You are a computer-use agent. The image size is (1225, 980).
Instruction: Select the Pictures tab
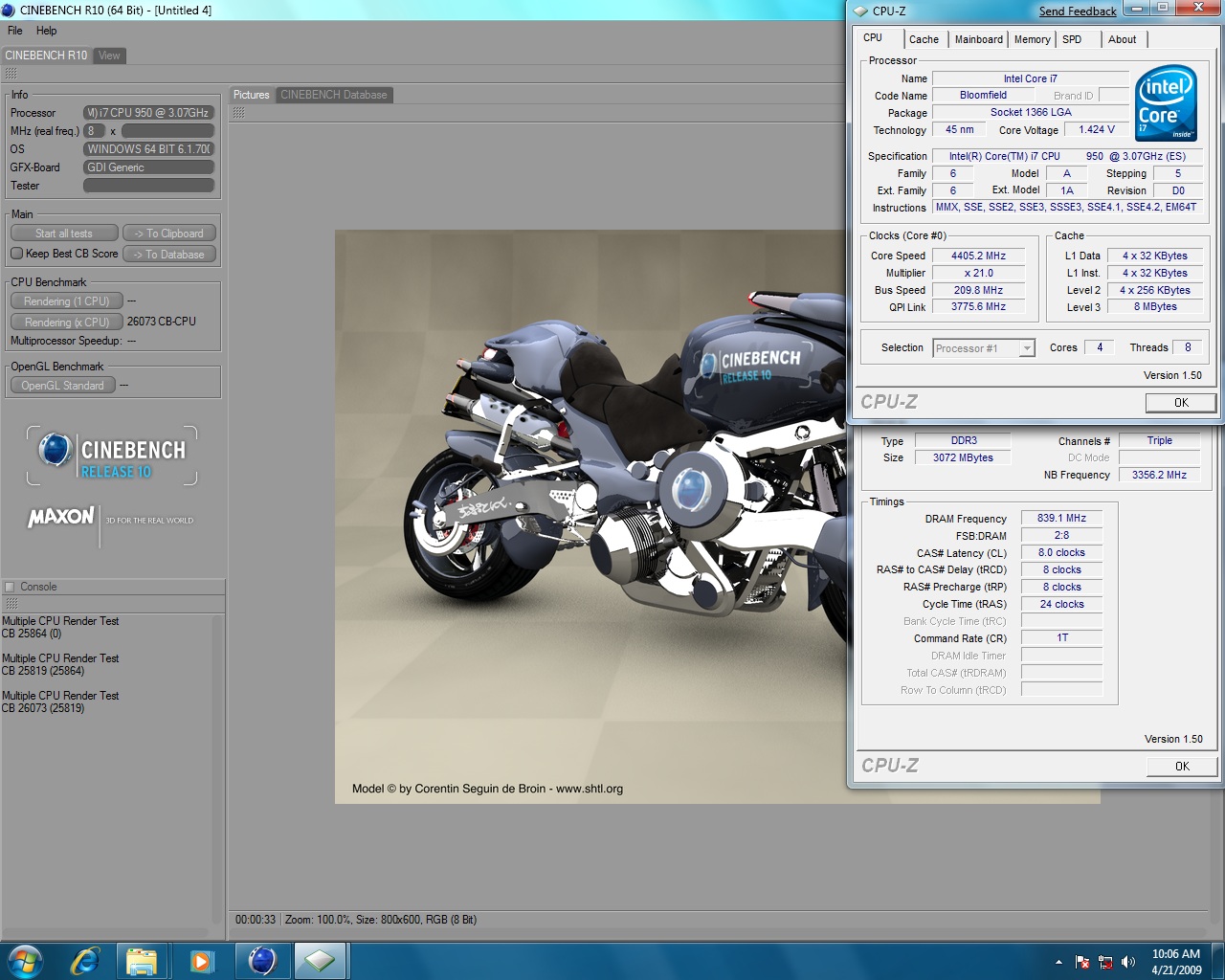tap(252, 95)
